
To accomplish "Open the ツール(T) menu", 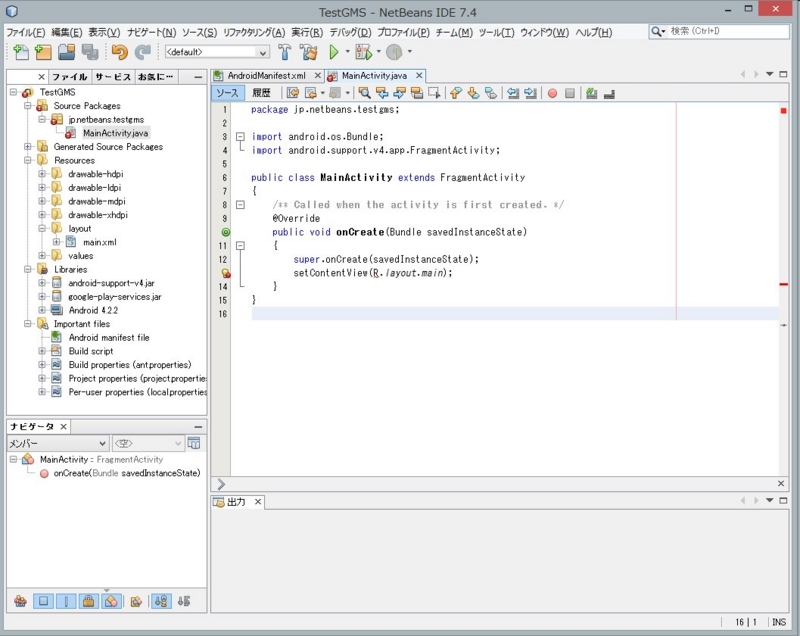I will (496, 32).
